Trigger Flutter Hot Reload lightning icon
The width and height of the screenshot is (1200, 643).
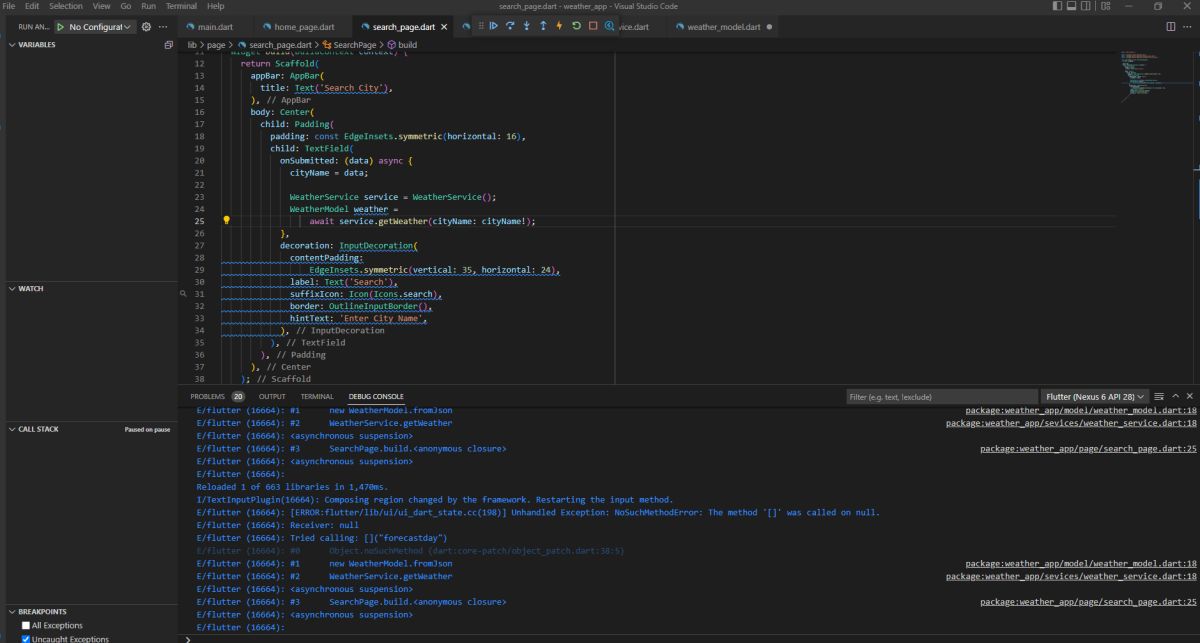coord(559,26)
